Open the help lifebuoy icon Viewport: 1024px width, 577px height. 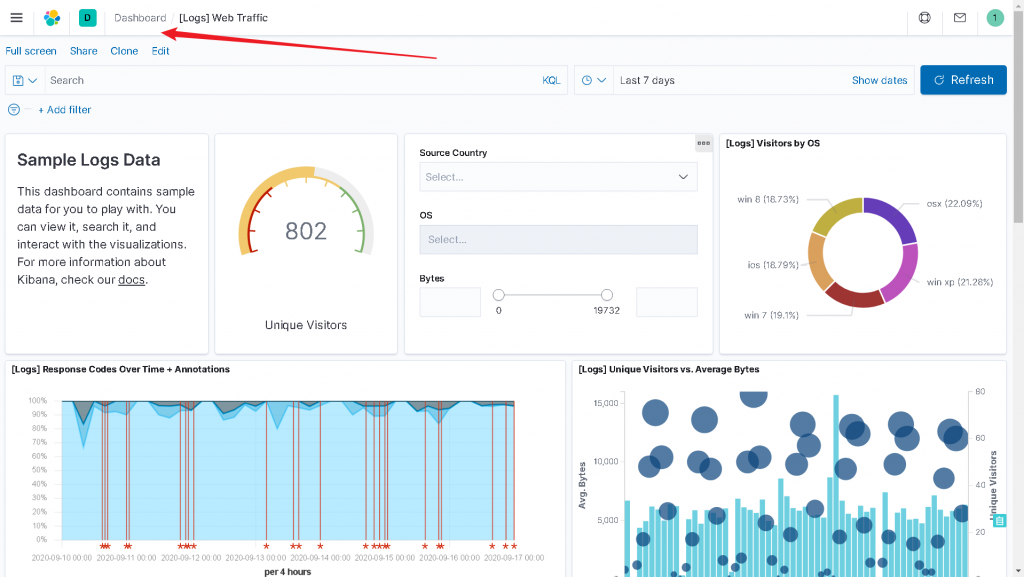pyautogui.click(x=925, y=18)
